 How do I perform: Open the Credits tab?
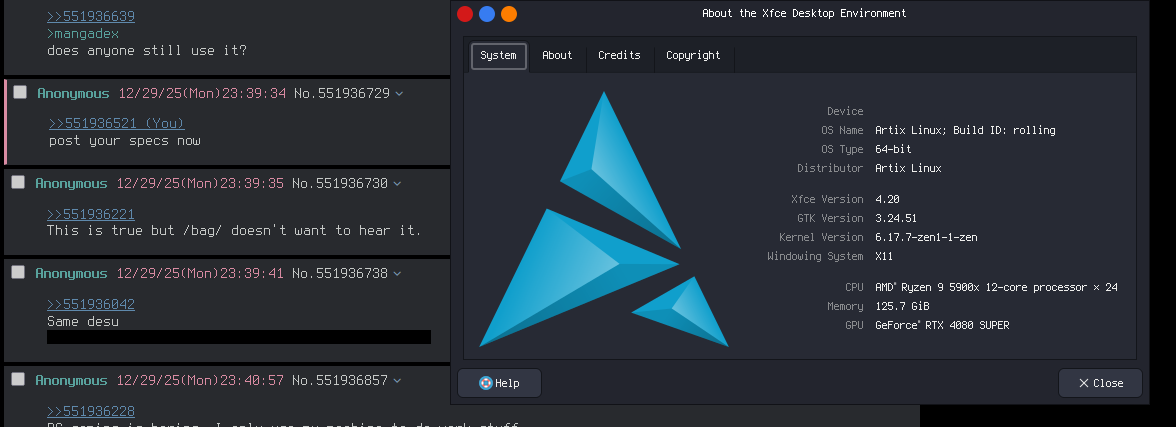click(x=619, y=56)
